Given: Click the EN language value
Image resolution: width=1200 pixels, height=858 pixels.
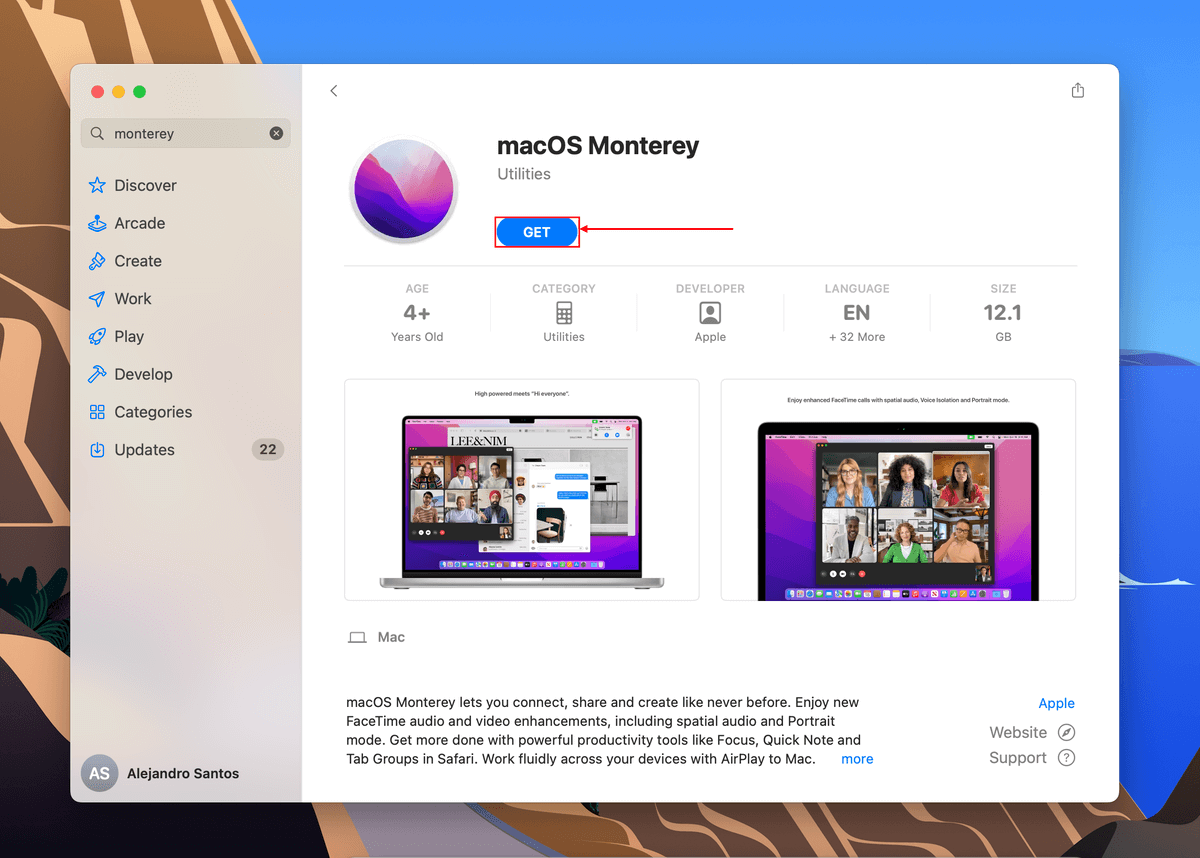Looking at the screenshot, I should pyautogui.click(x=857, y=313).
